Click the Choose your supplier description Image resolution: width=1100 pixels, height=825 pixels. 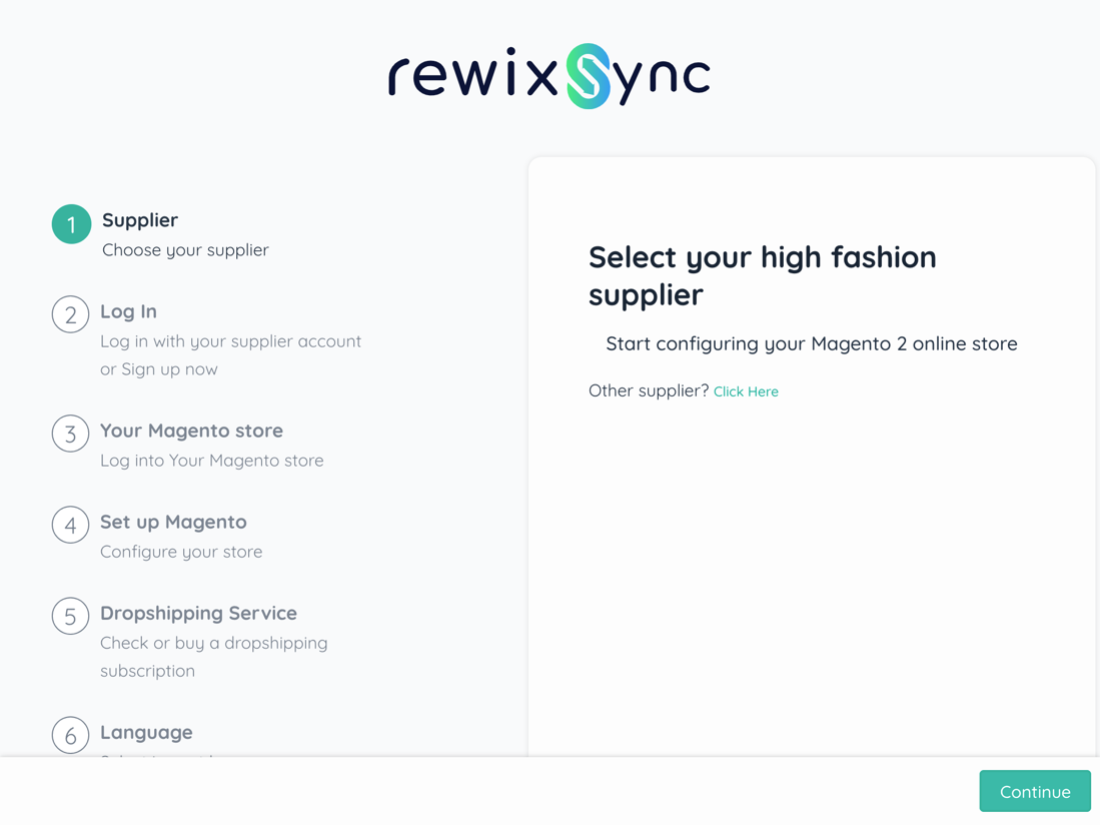pos(185,250)
